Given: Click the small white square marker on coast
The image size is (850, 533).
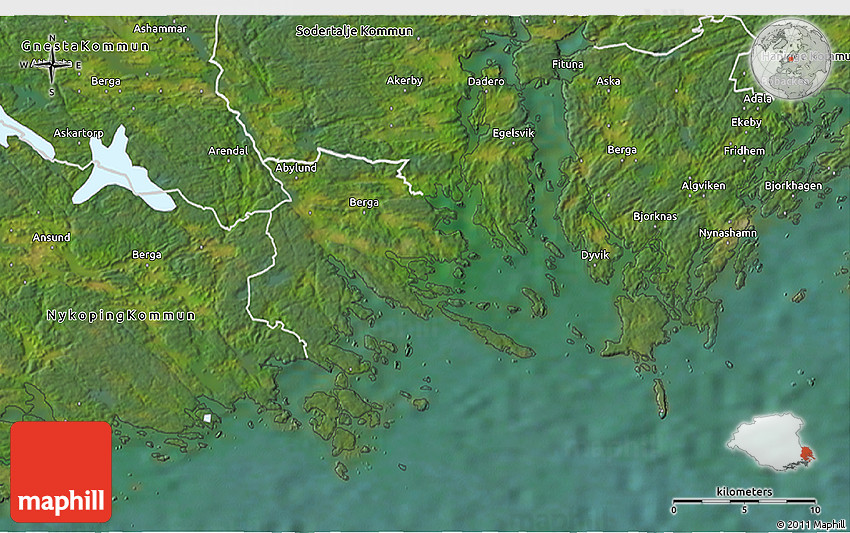Looking at the screenshot, I should 207,418.
